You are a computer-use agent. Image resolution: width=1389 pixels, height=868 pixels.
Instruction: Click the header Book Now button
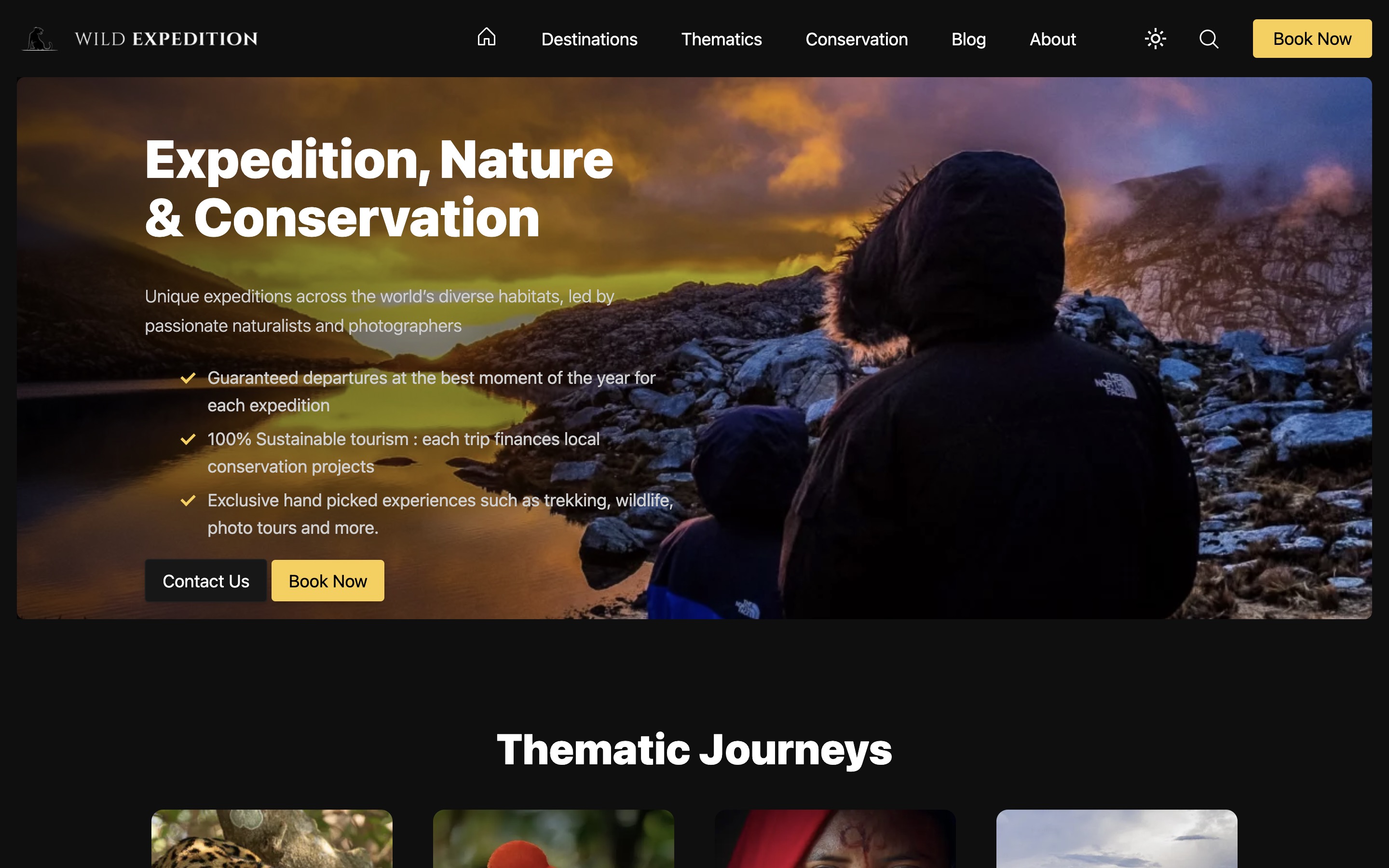pyautogui.click(x=1312, y=39)
